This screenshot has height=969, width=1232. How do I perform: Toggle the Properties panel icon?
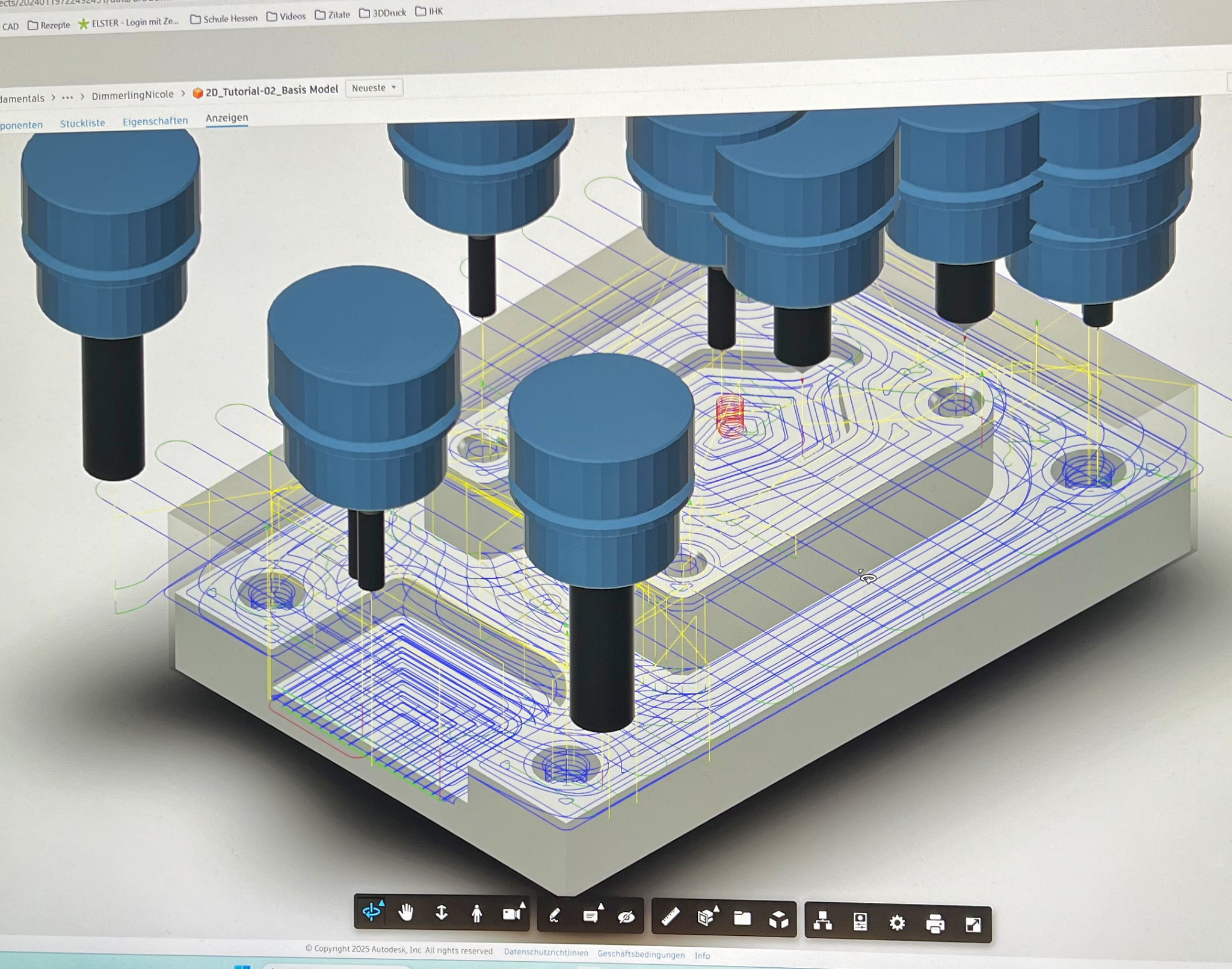click(x=860, y=922)
